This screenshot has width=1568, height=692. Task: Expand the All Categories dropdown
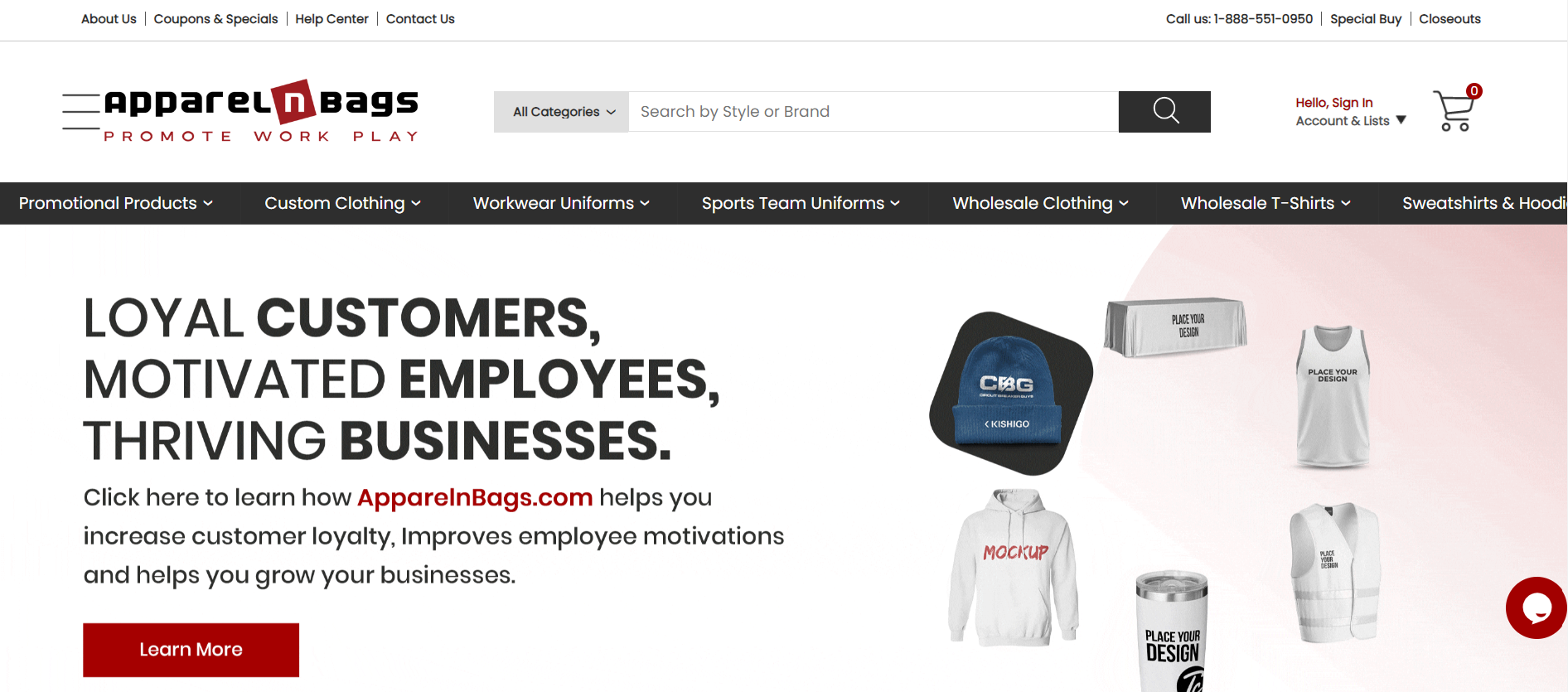point(562,112)
